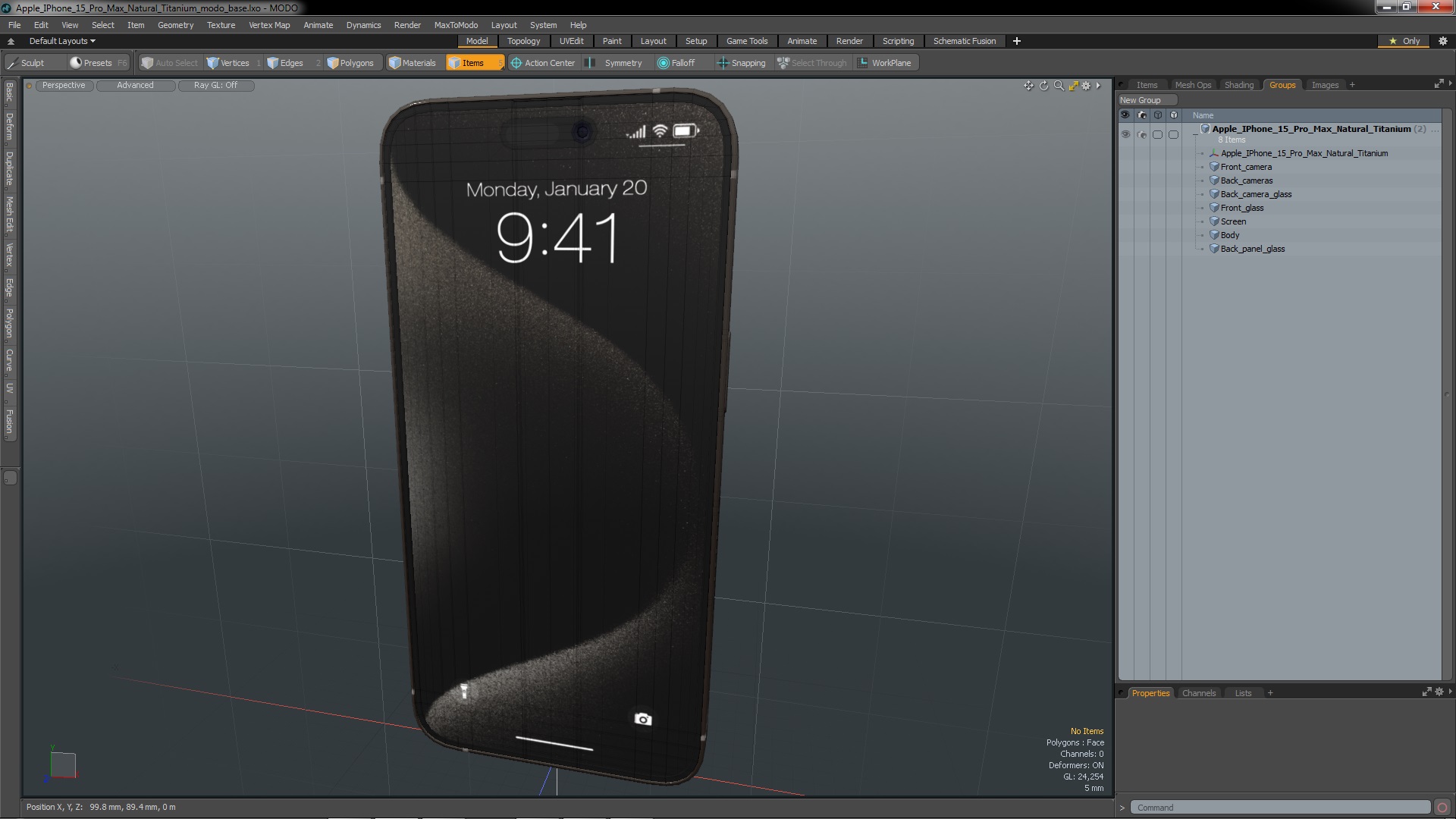Select the Screen mesh item
Viewport: 1456px width, 819px height.
click(1233, 221)
